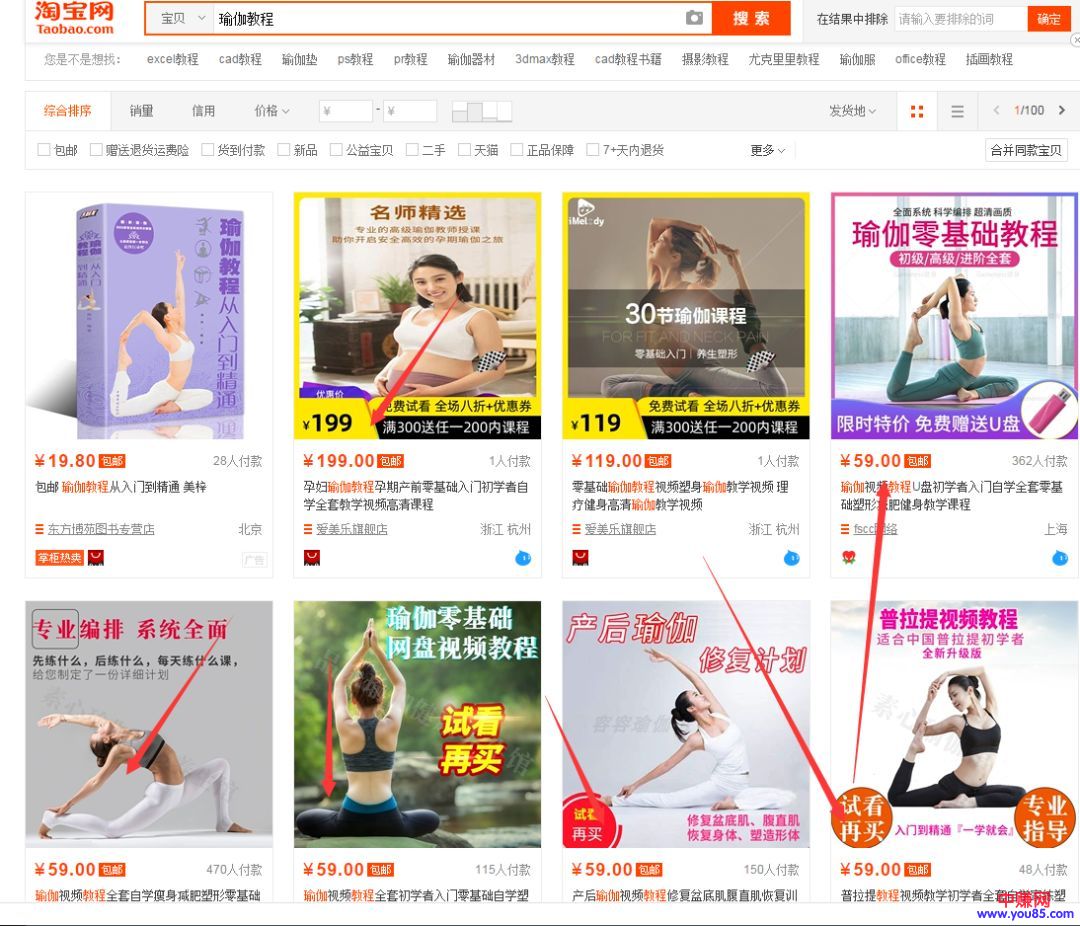Check the 天猫 filter checkbox
The height and width of the screenshot is (926, 1080).
[464, 150]
